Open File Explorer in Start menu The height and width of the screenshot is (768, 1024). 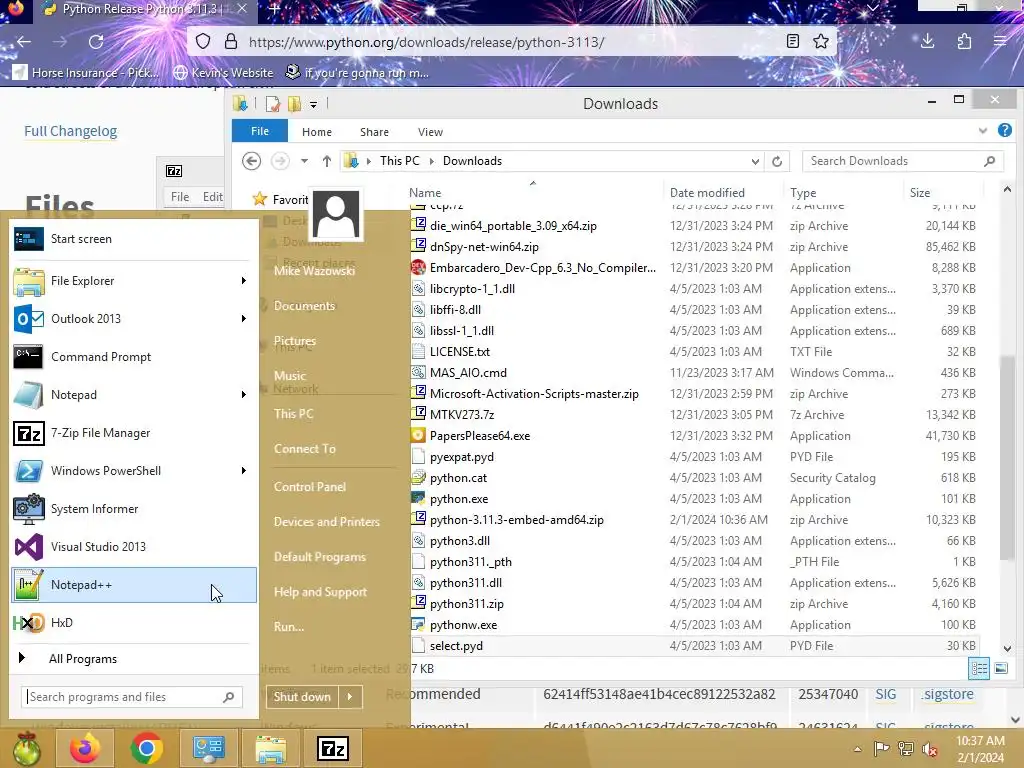pos(133,281)
